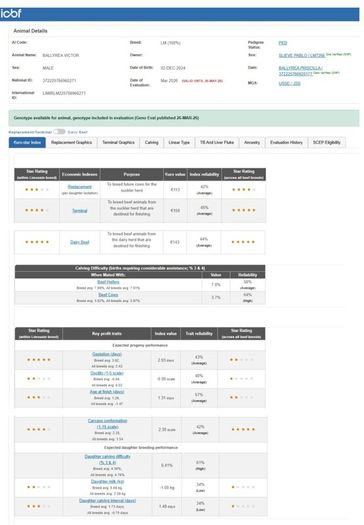Open the Terminal Graphics tab
The image size is (364, 525).
pyautogui.click(x=119, y=142)
